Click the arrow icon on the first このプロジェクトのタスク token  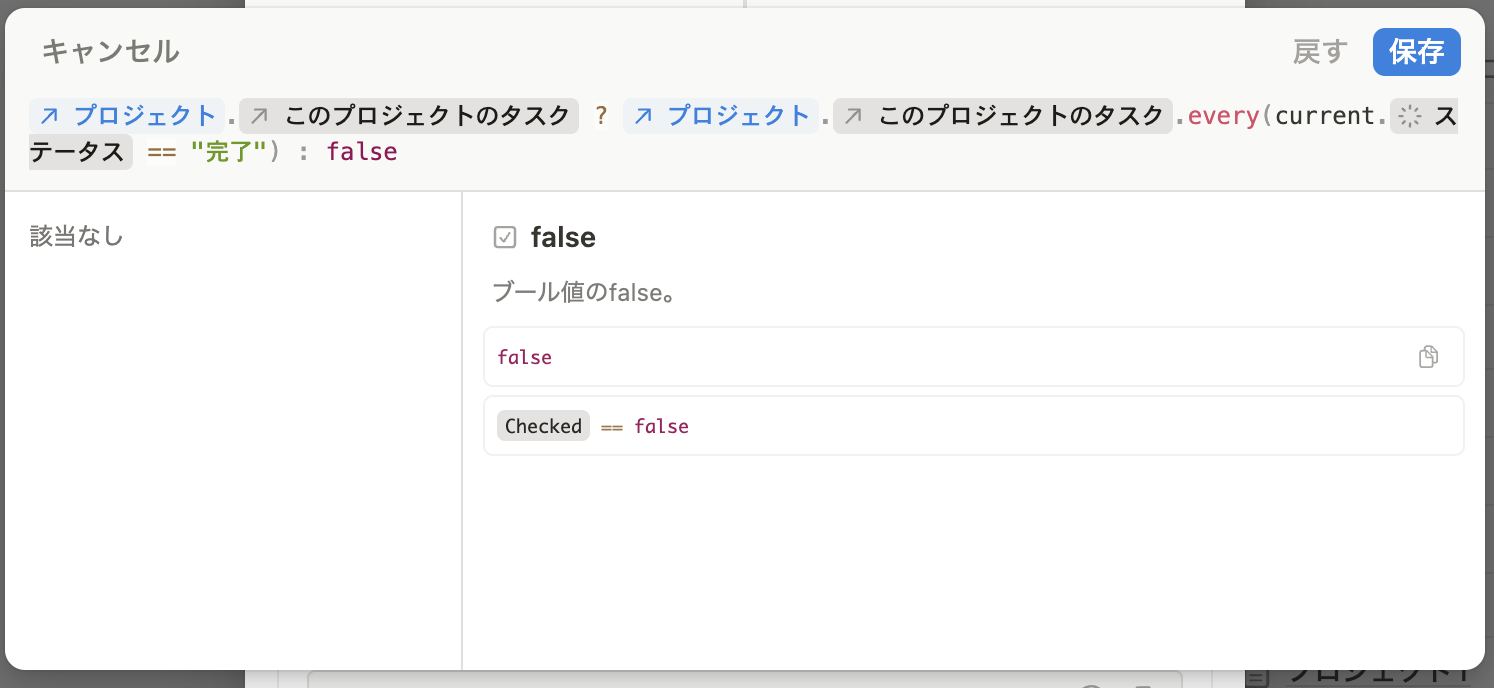[x=259, y=116]
